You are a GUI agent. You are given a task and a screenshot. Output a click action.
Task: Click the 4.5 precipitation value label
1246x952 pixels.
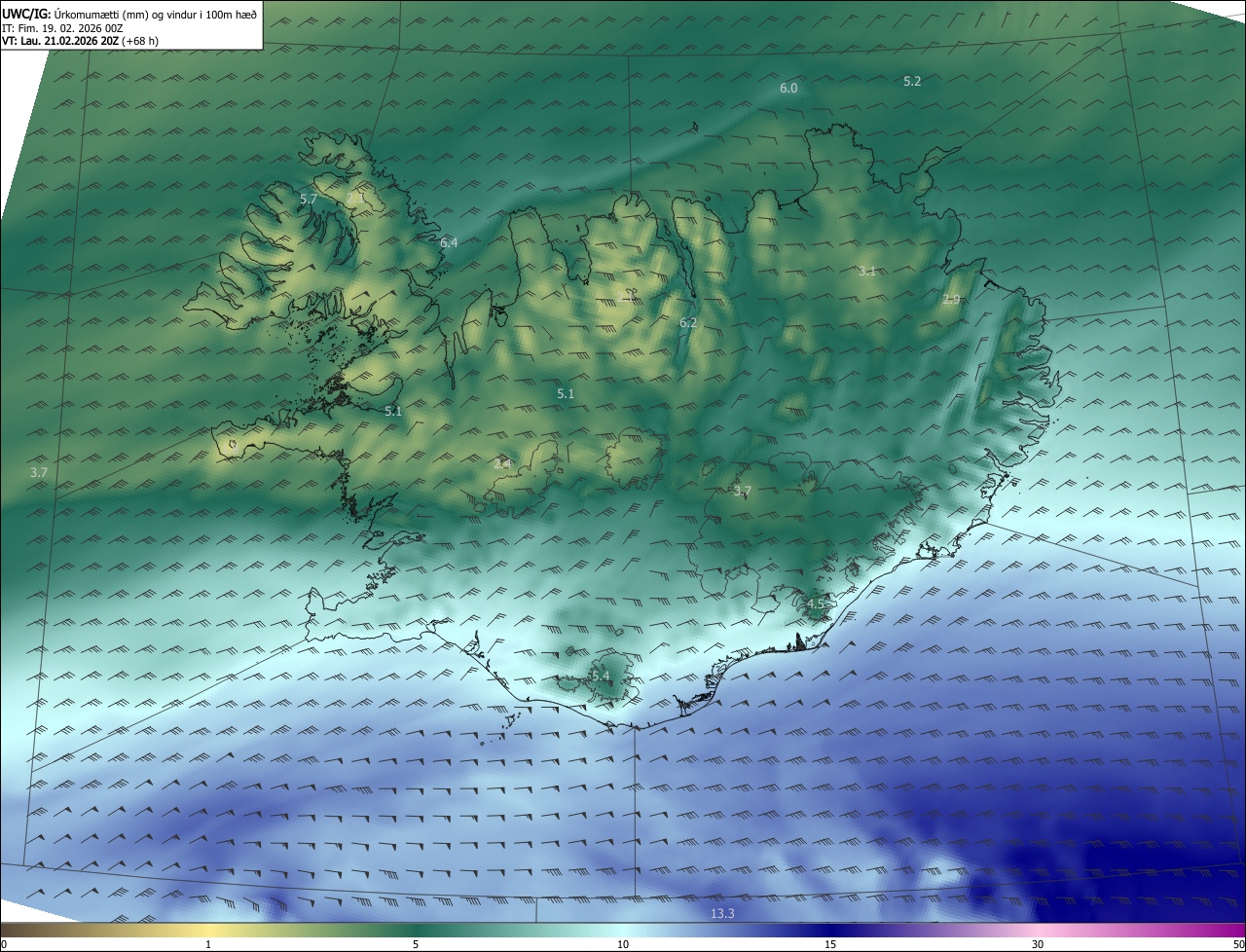point(816,604)
